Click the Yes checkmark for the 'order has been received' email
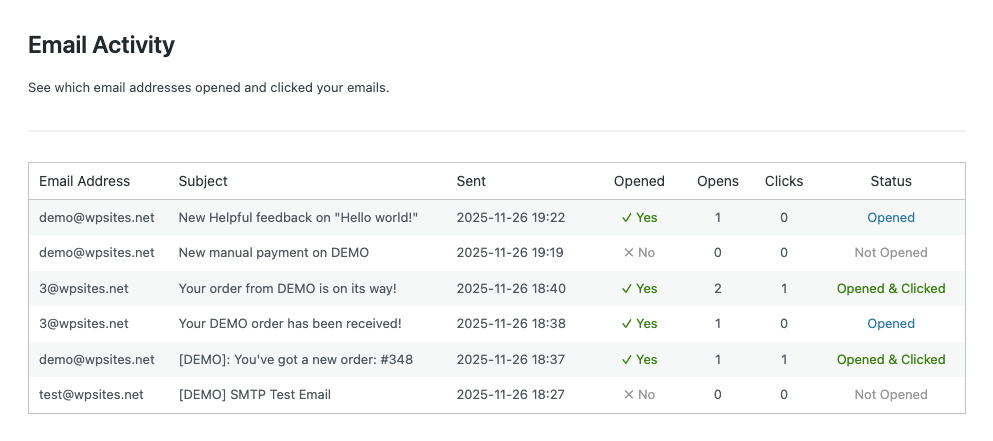 tap(639, 324)
